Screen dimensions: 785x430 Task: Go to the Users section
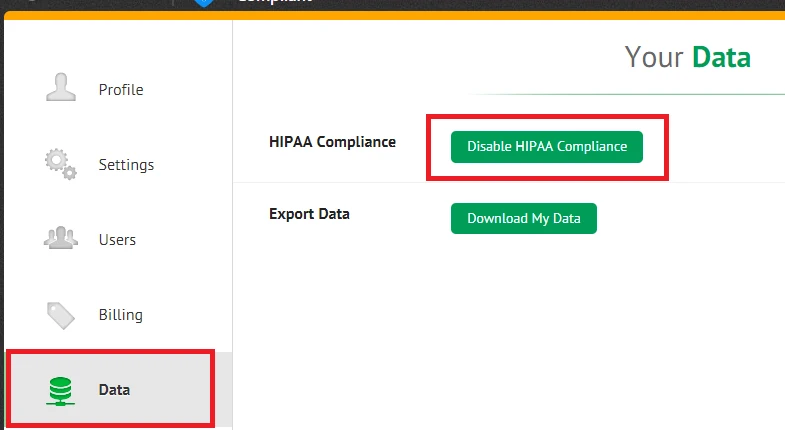tap(117, 240)
